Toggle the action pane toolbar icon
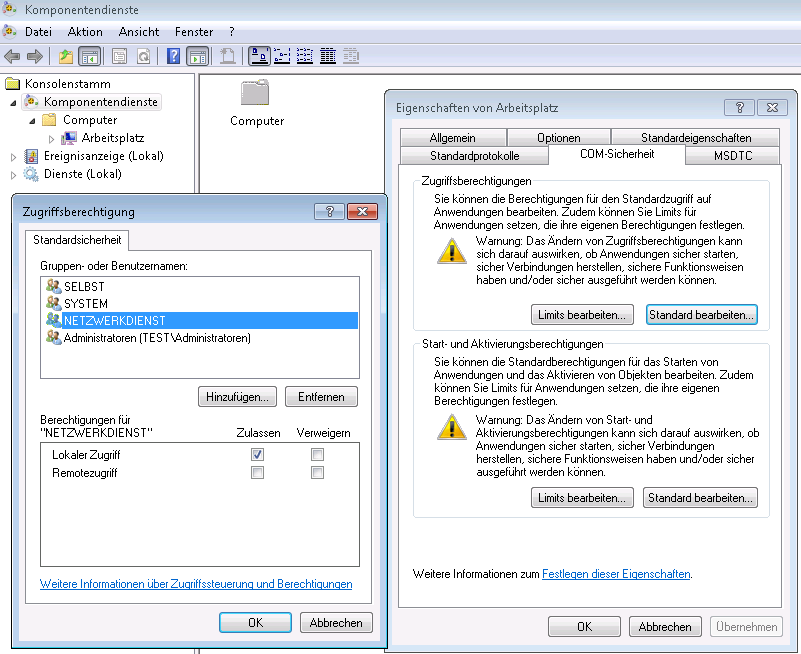This screenshot has width=801, height=654. pyautogui.click(x=197, y=56)
